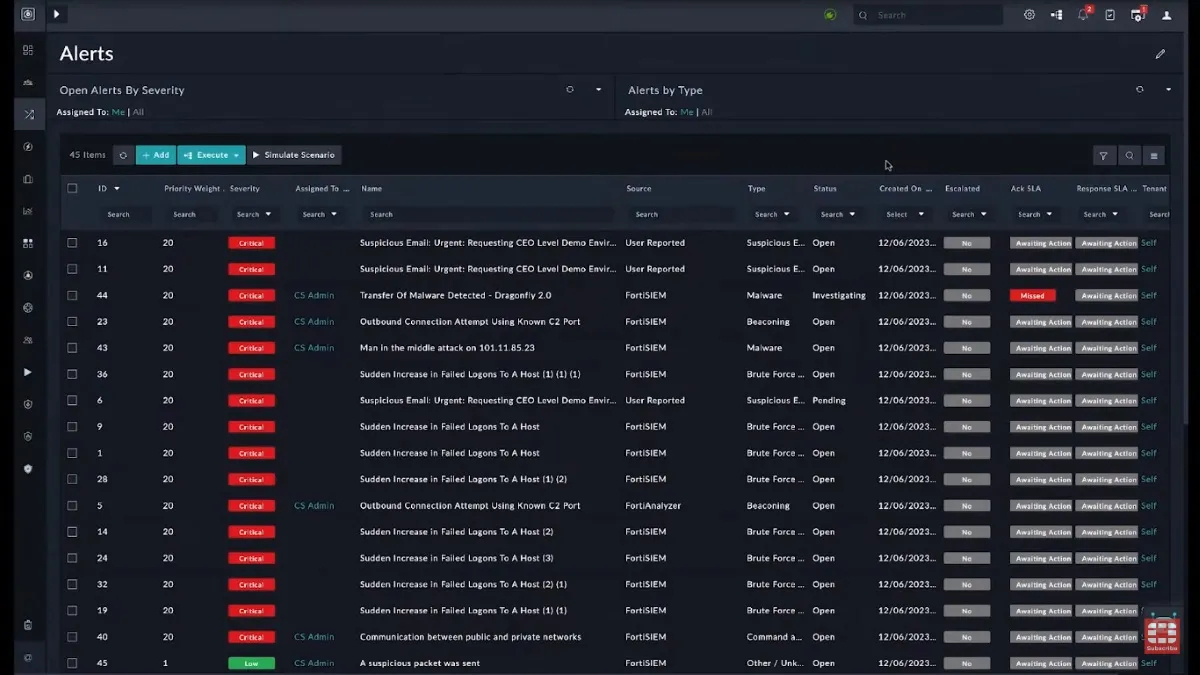The image size is (1200, 675).
Task: Click the Escalated column header
Action: click(962, 188)
